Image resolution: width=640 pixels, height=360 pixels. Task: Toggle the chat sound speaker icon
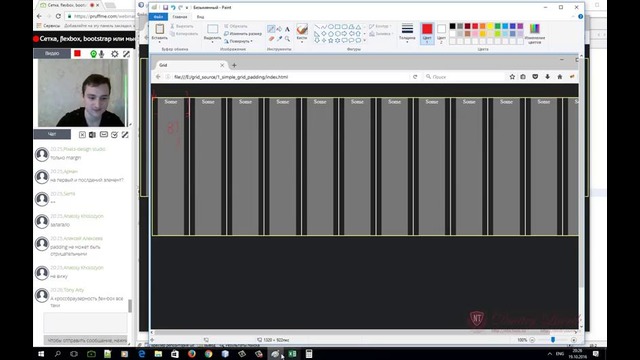[93, 135]
